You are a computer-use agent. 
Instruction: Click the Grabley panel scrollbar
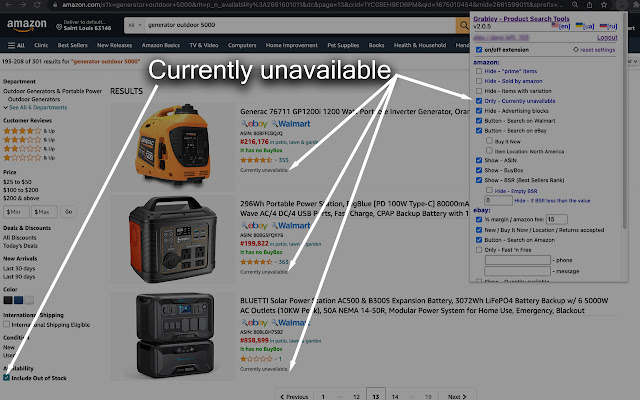point(624,122)
